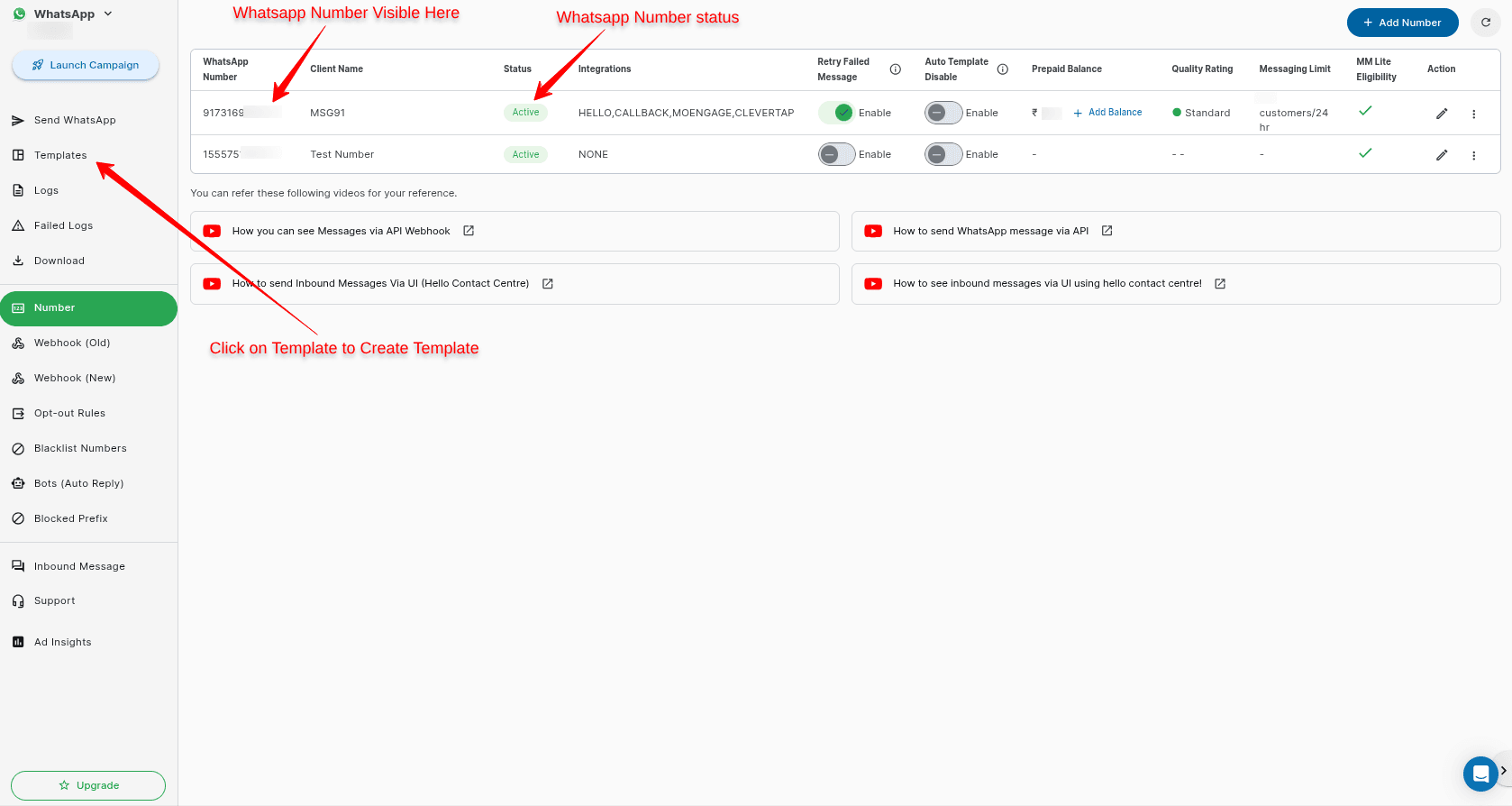The height and width of the screenshot is (806, 1512).
Task: Click the Bots (Auto Reply) robot icon
Action: coord(18,483)
